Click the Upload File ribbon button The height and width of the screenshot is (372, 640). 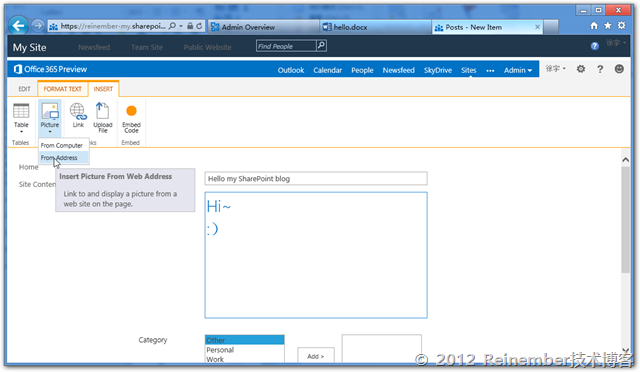coord(102,118)
